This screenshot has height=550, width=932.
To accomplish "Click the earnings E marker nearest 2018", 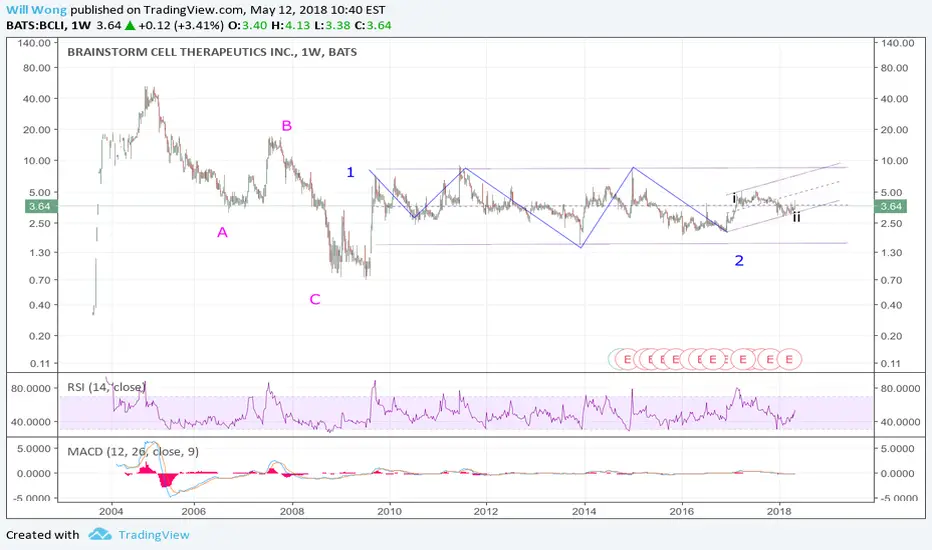I will click(x=789, y=359).
